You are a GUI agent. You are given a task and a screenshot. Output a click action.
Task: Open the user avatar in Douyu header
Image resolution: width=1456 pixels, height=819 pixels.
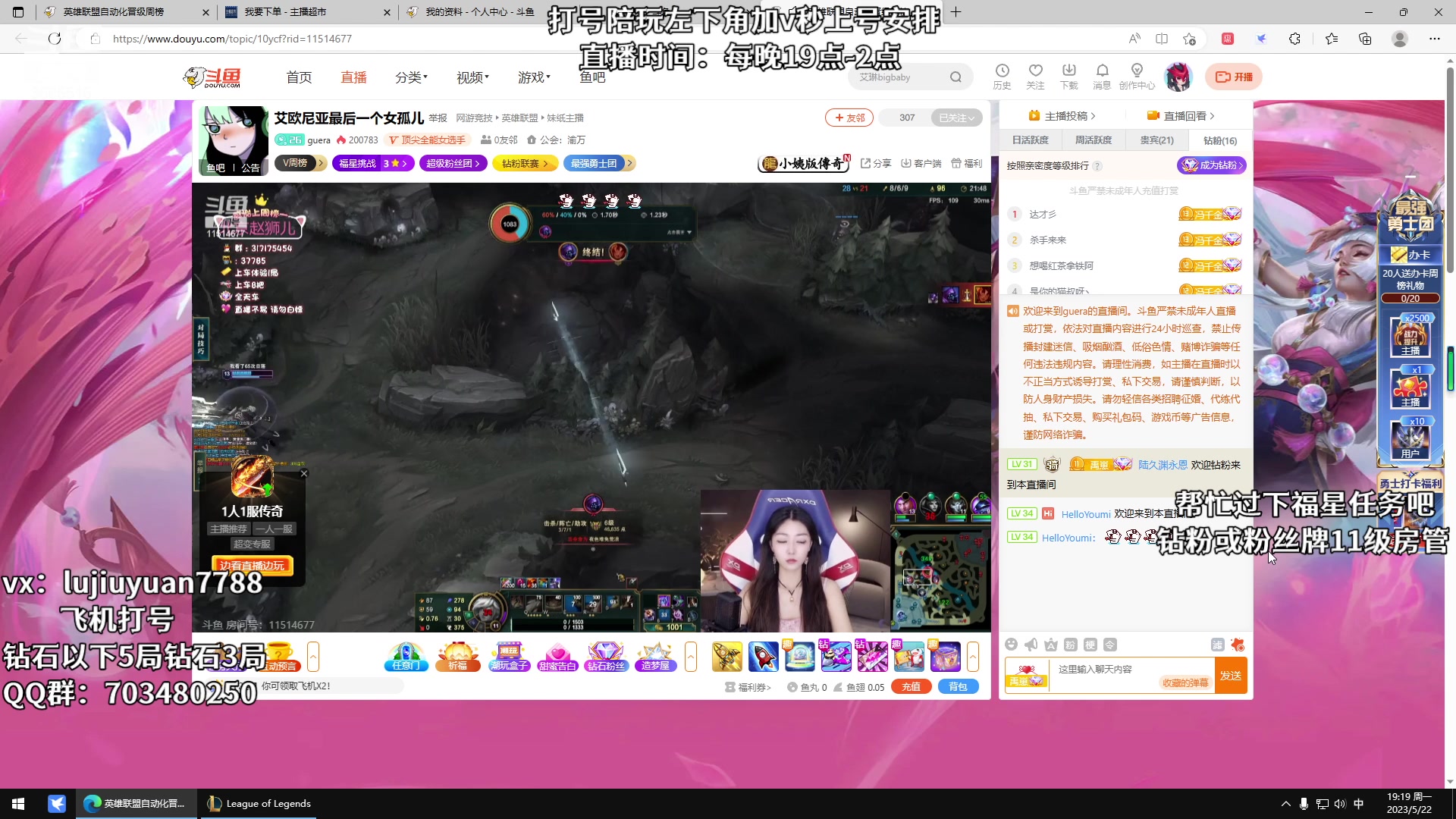[x=1178, y=77]
